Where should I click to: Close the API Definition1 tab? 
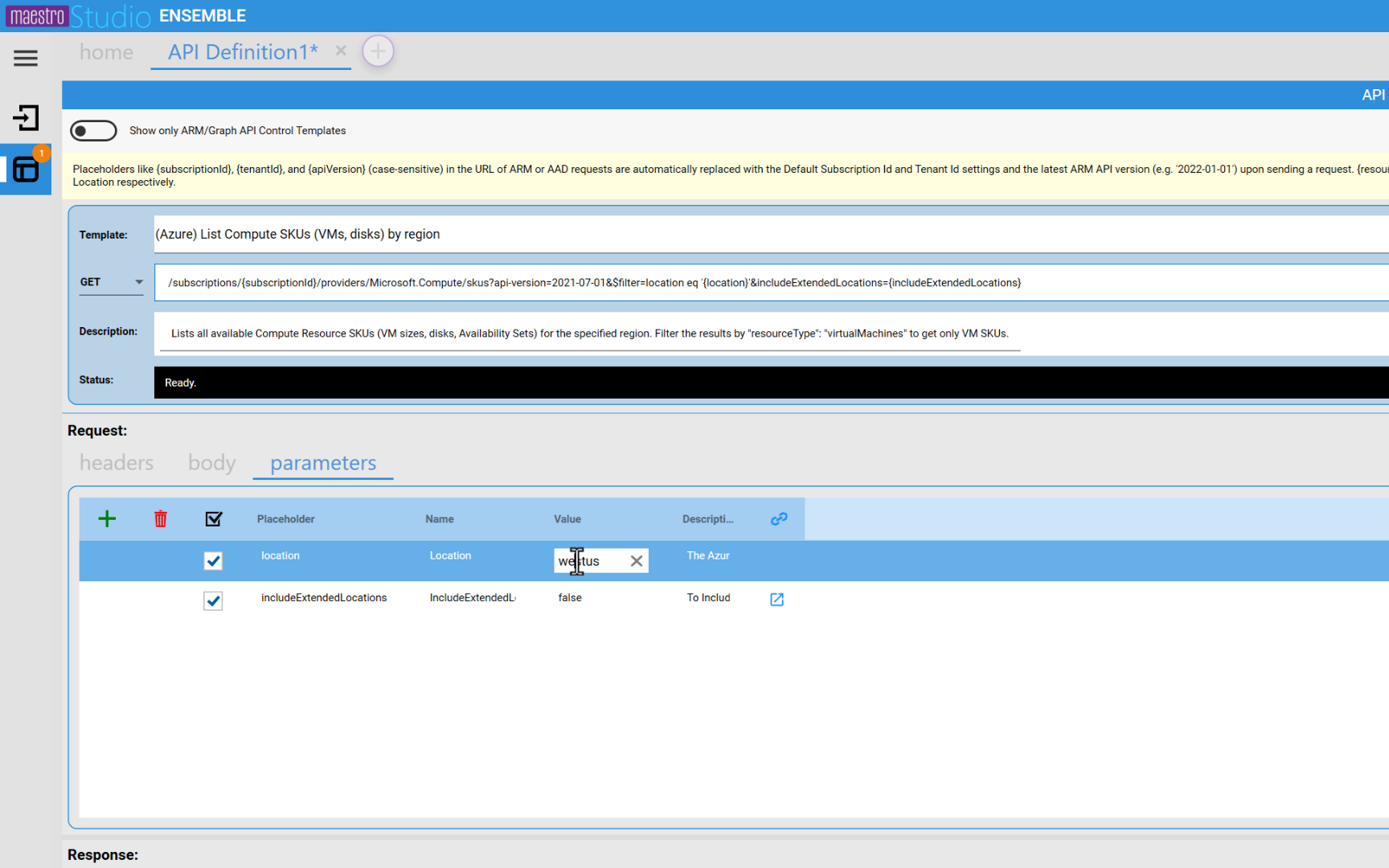coord(341,51)
